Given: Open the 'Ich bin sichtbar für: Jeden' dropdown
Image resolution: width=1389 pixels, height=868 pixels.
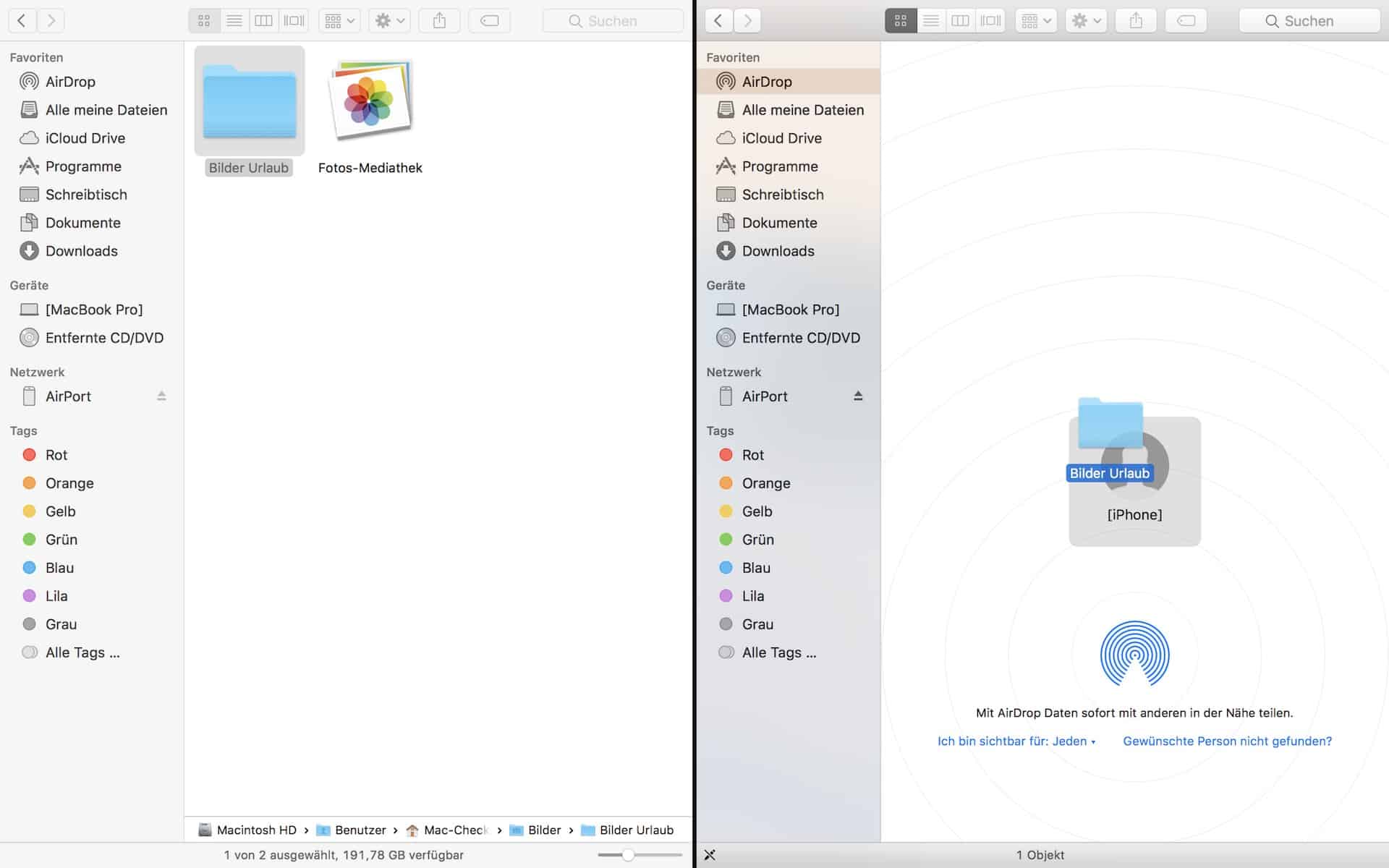Looking at the screenshot, I should click(x=1016, y=741).
